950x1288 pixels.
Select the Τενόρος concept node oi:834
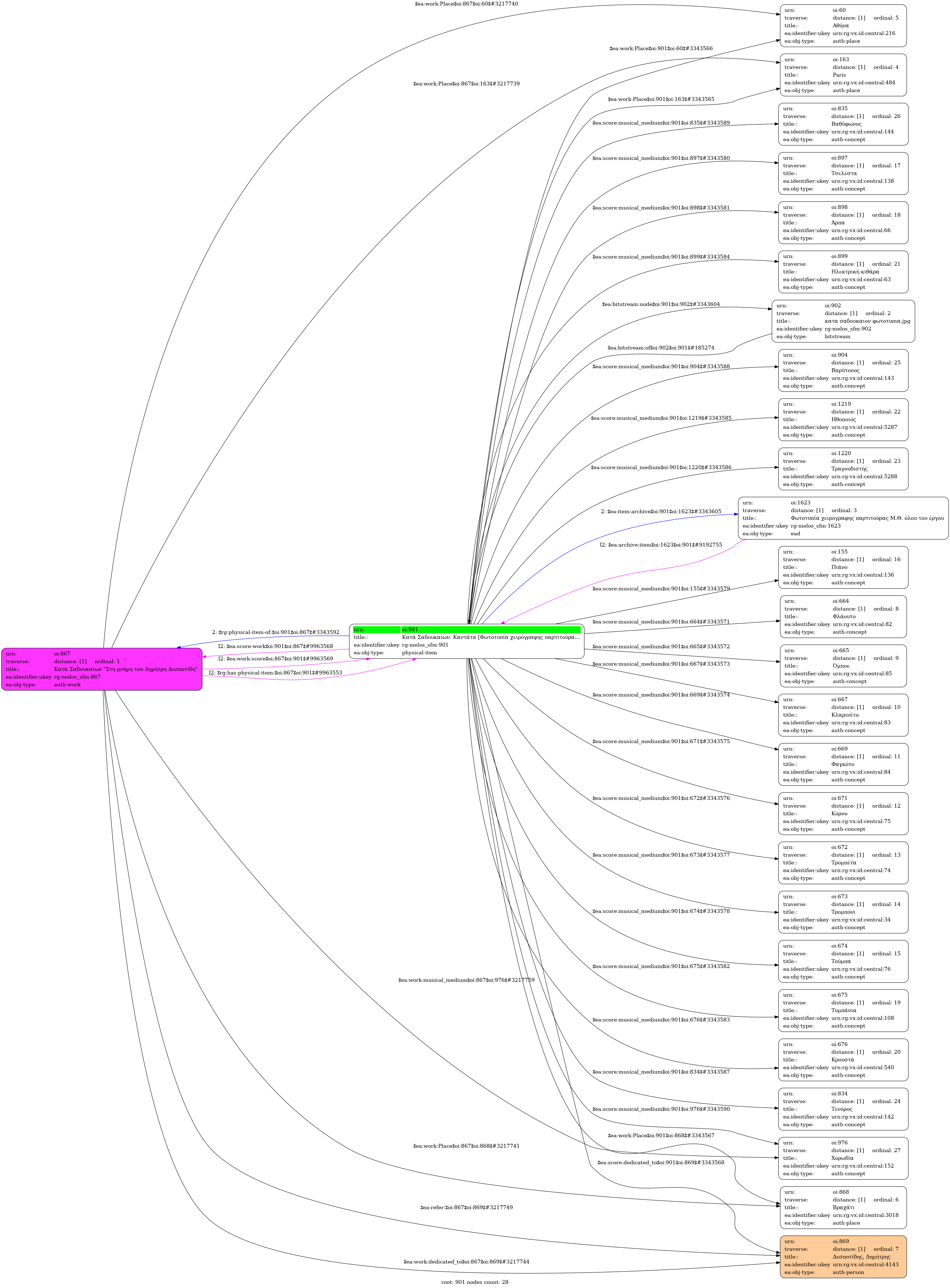[843, 1109]
